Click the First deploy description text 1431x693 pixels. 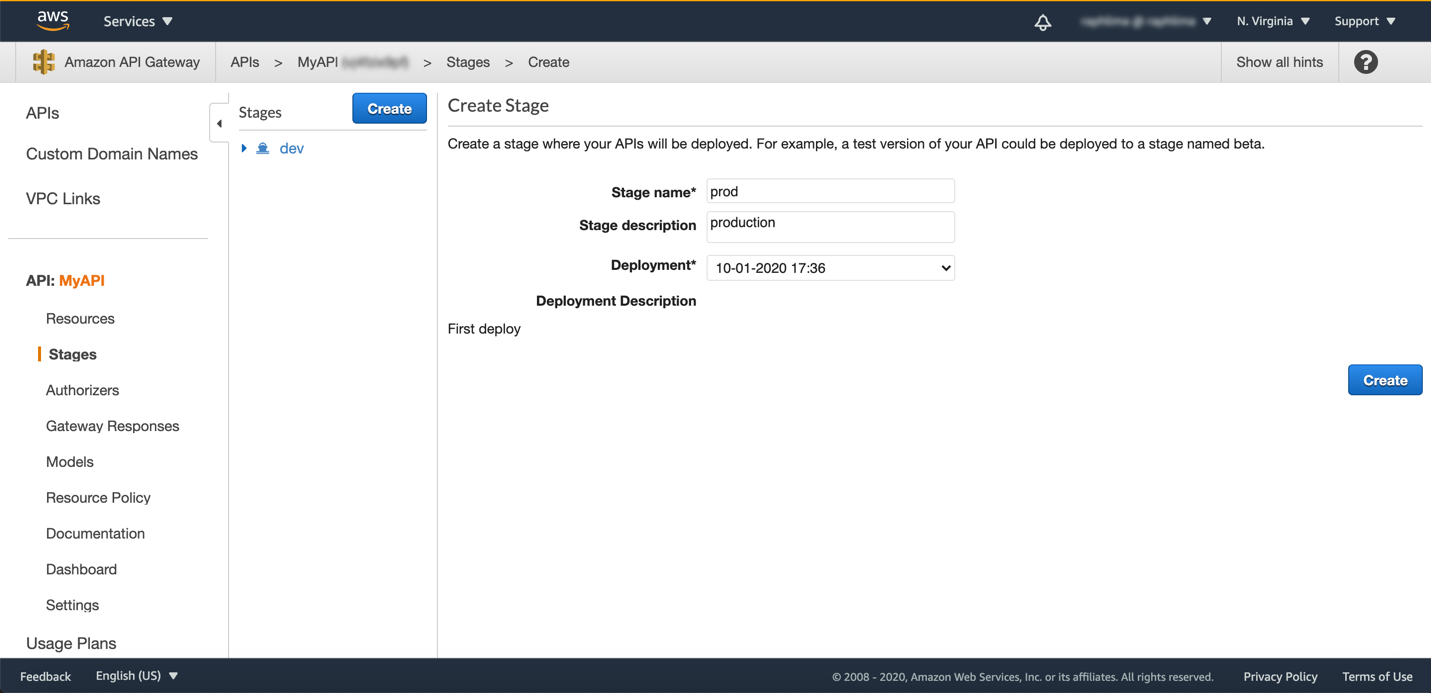click(484, 329)
